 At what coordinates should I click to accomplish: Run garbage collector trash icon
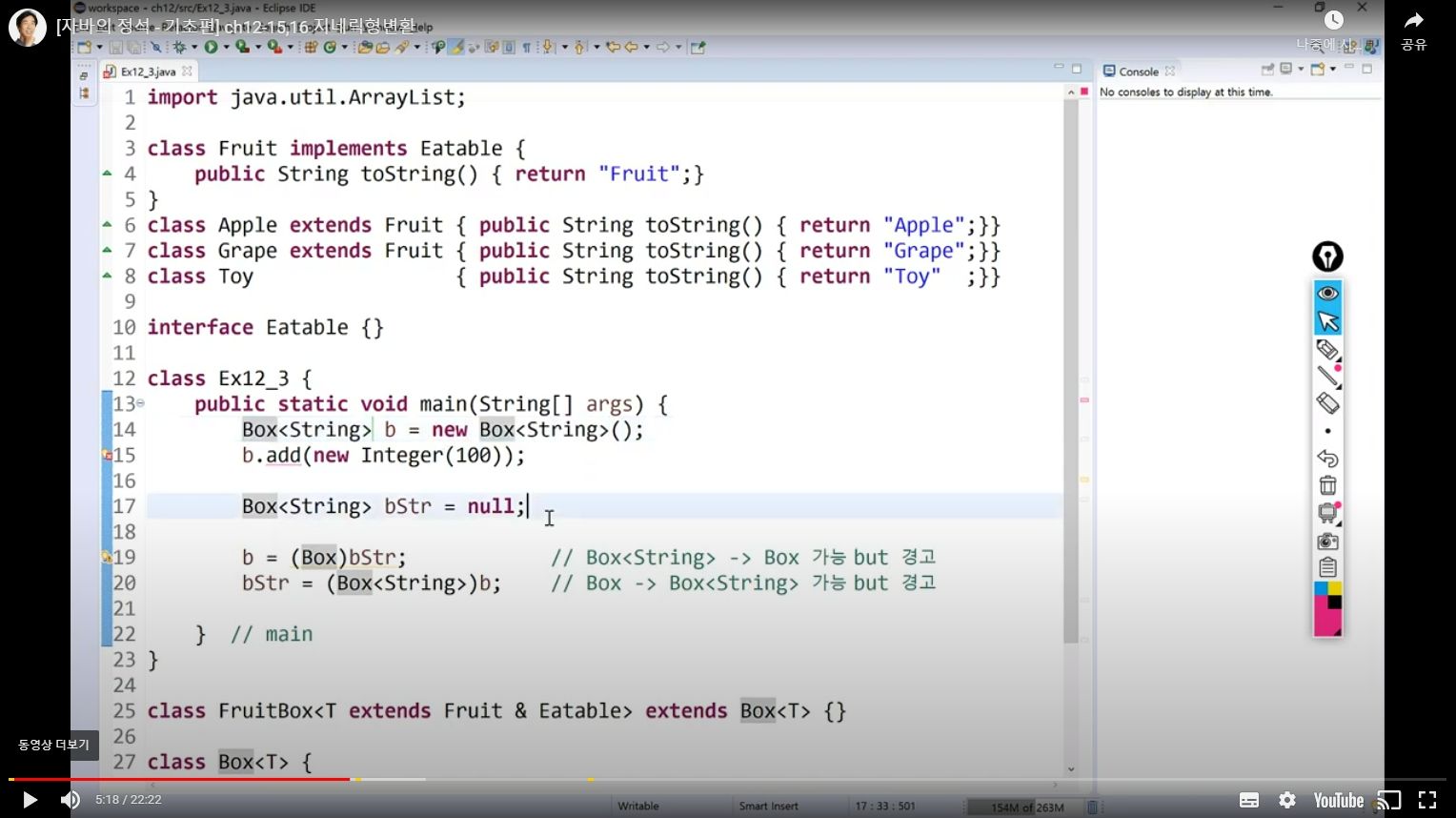(1093, 807)
